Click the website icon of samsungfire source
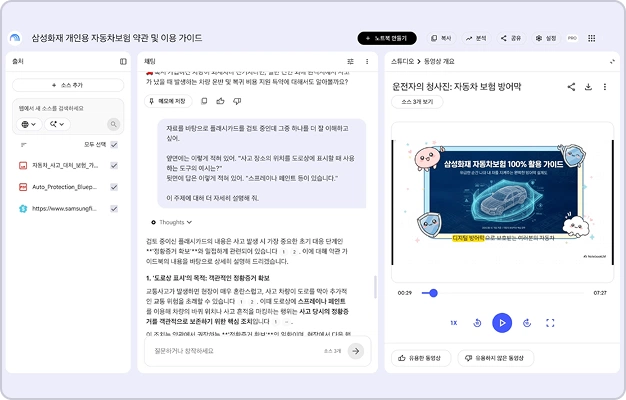 coord(23,208)
